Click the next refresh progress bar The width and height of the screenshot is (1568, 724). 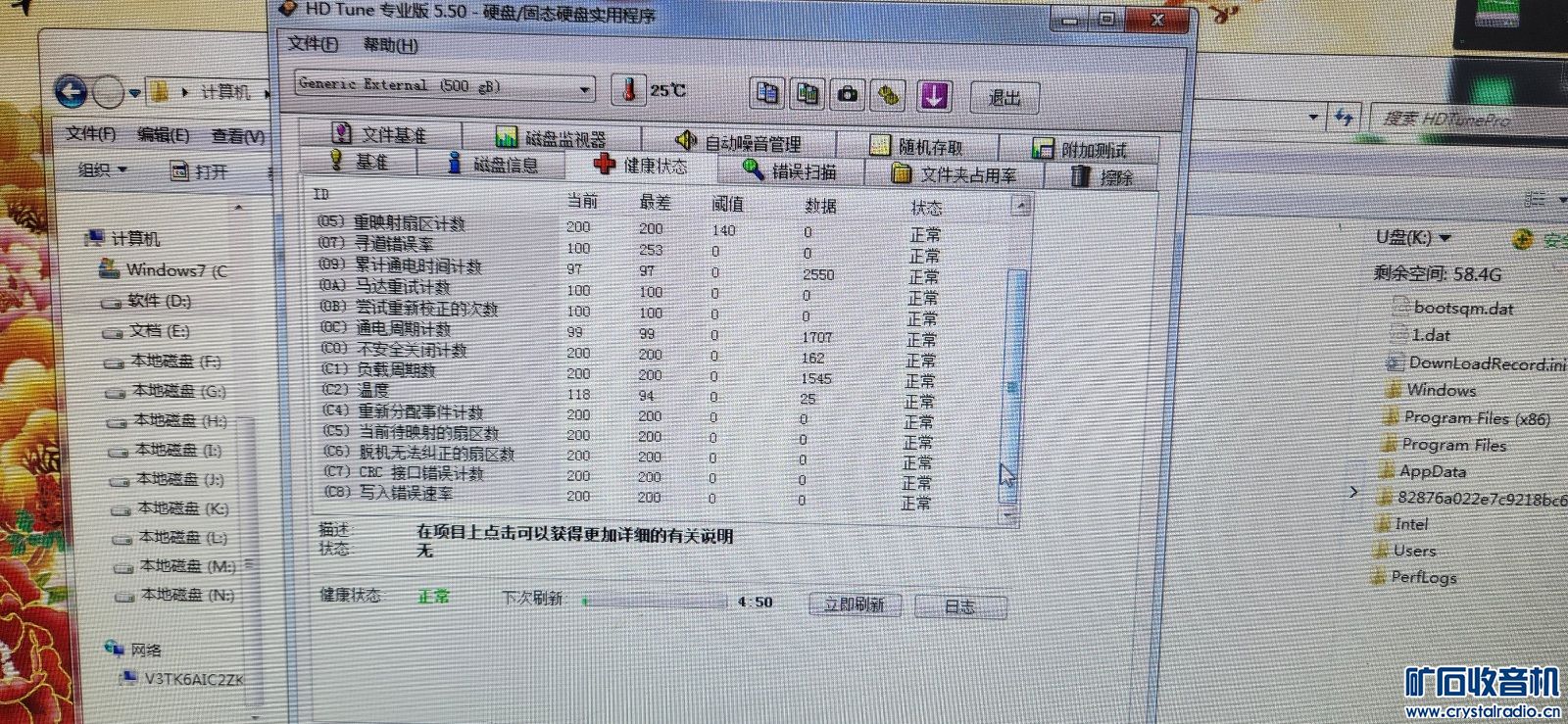pos(655,602)
